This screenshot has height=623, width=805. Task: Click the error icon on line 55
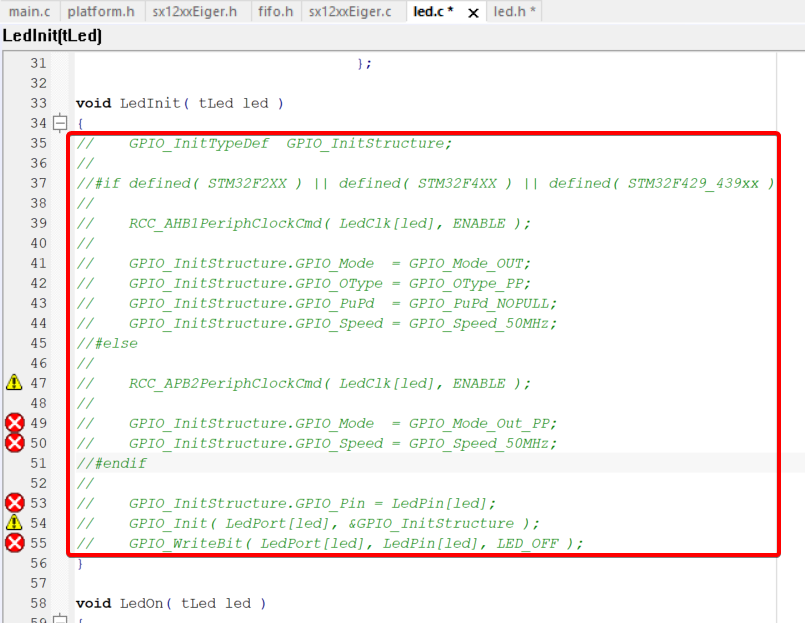[14, 543]
